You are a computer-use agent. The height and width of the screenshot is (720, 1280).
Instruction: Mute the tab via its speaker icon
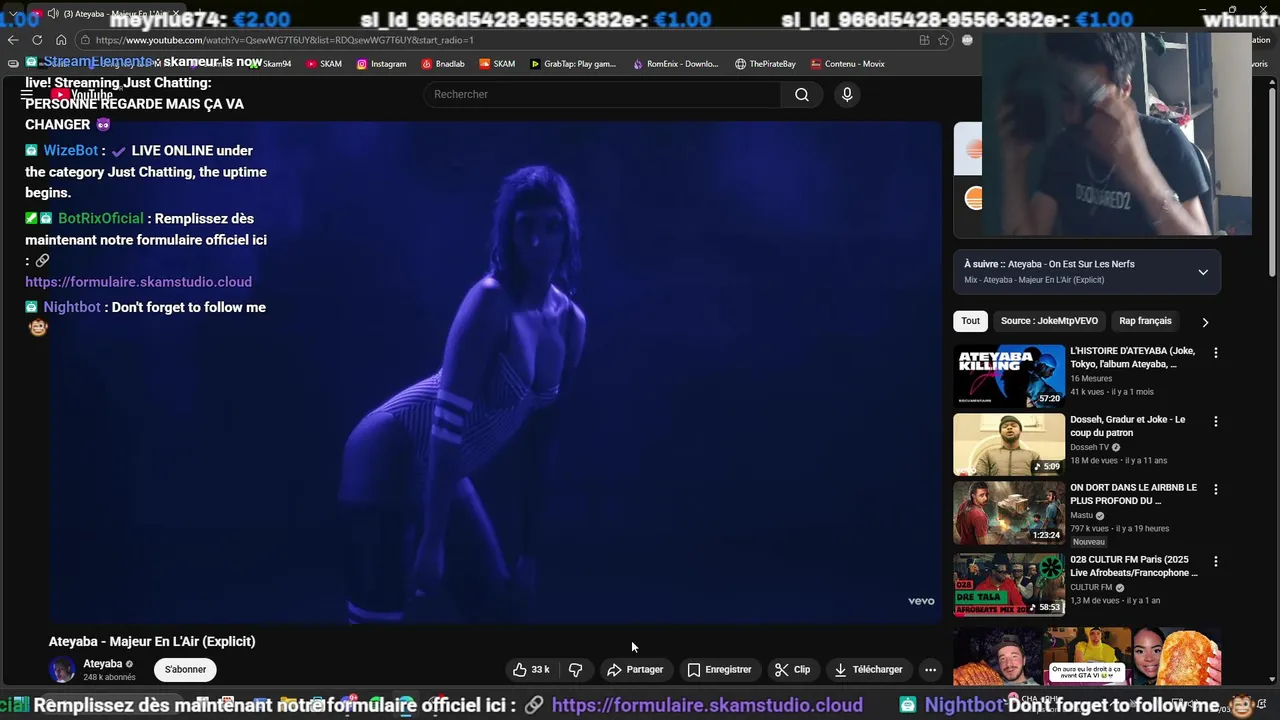pyautogui.click(x=52, y=14)
